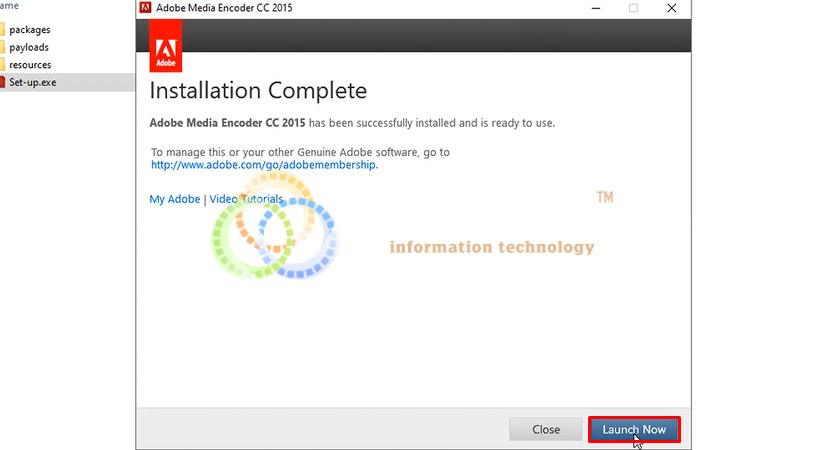The image size is (820, 450).
Task: Open the Video Tutorials link
Action: (x=246, y=199)
